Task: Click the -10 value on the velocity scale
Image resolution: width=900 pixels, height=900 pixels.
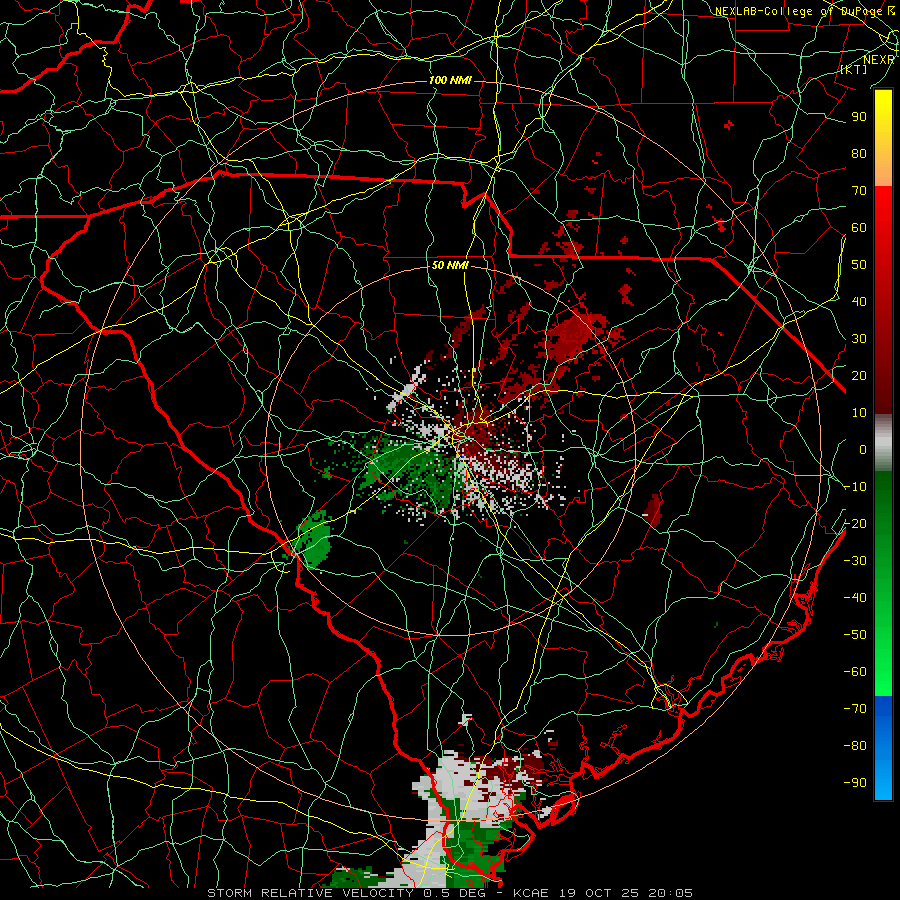Action: pyautogui.click(x=855, y=487)
